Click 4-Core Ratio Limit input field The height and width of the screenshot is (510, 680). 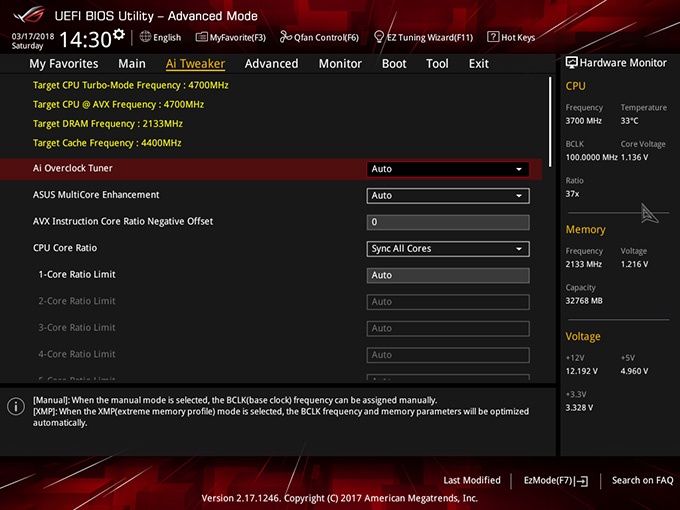pos(448,355)
